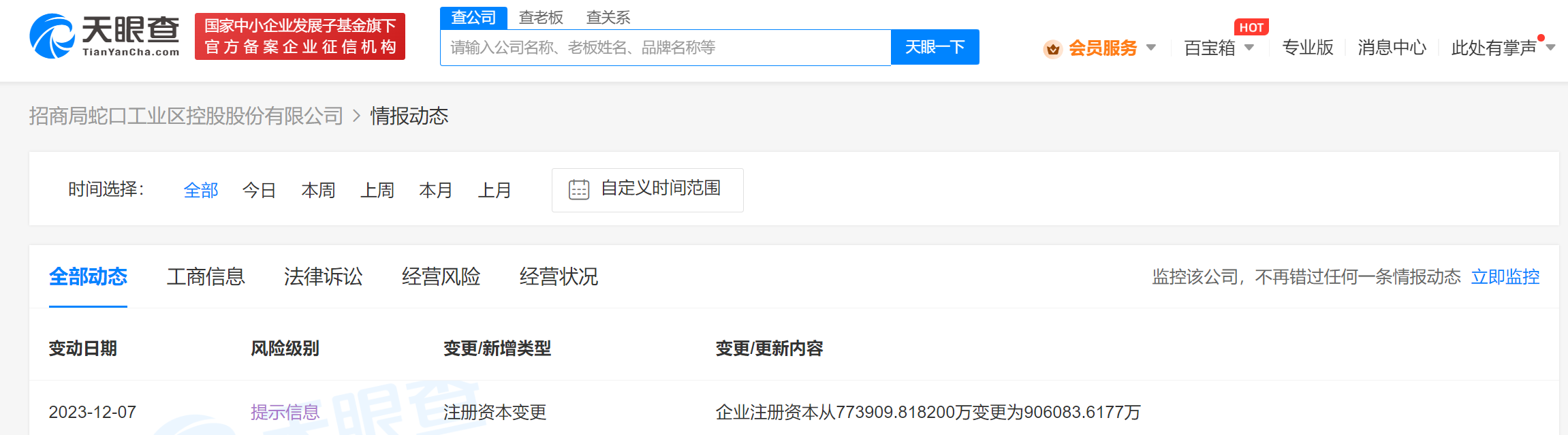Viewport: 1568px width, 435px height.
Task: Click the 风险级别 column header
Action: (285, 349)
